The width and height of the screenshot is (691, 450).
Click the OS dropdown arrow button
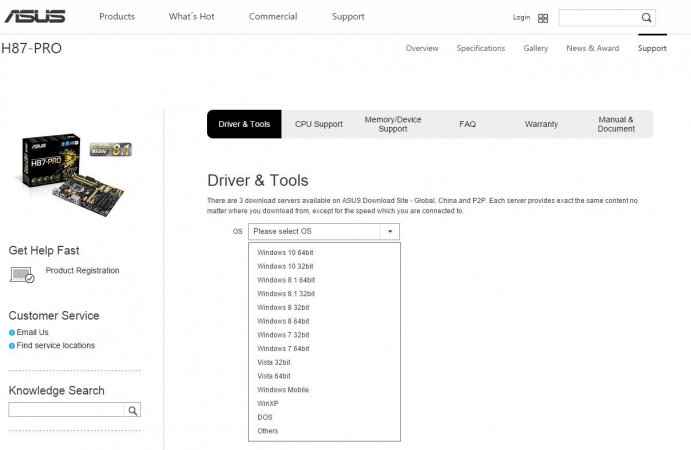pos(390,231)
